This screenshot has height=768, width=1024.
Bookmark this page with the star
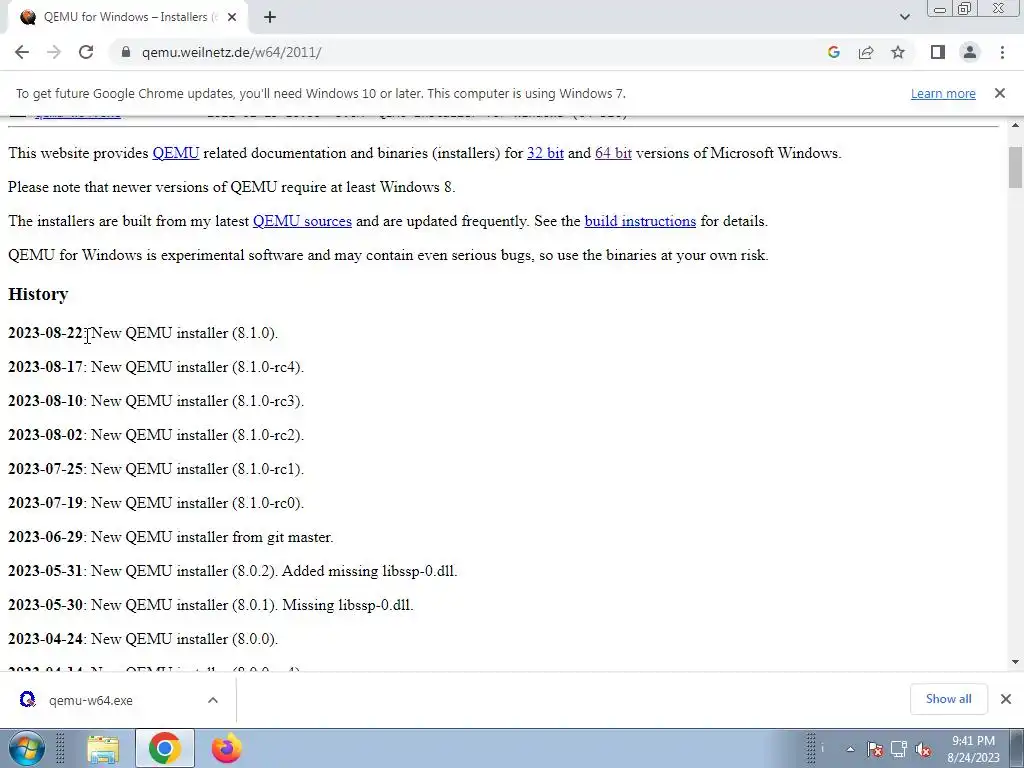(898, 52)
